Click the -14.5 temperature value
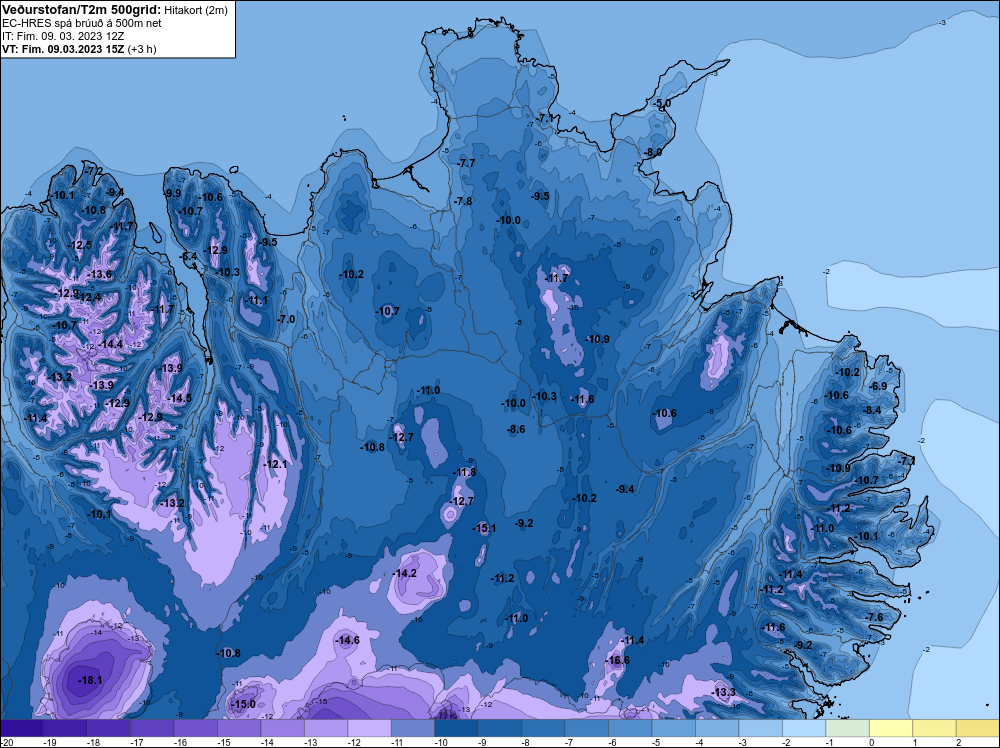This screenshot has width=1000, height=748. click(x=179, y=398)
